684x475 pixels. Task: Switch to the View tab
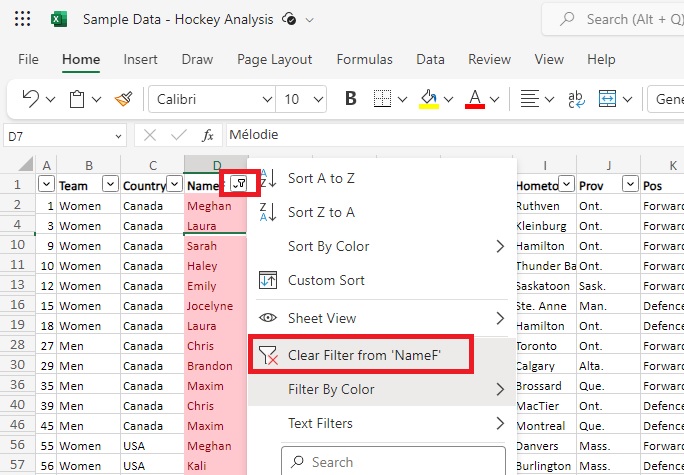pyautogui.click(x=549, y=59)
